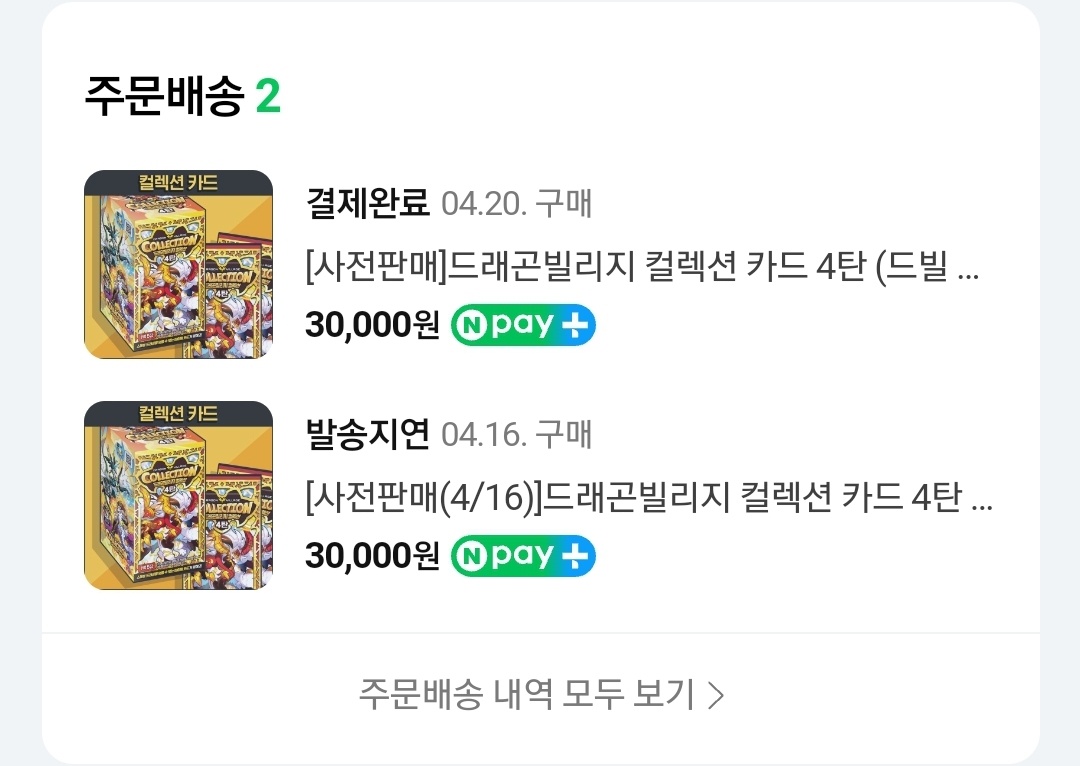Screen dimensions: 1080x766
Task: Open the 발송지연 order product thumbnail
Action: click(178, 495)
